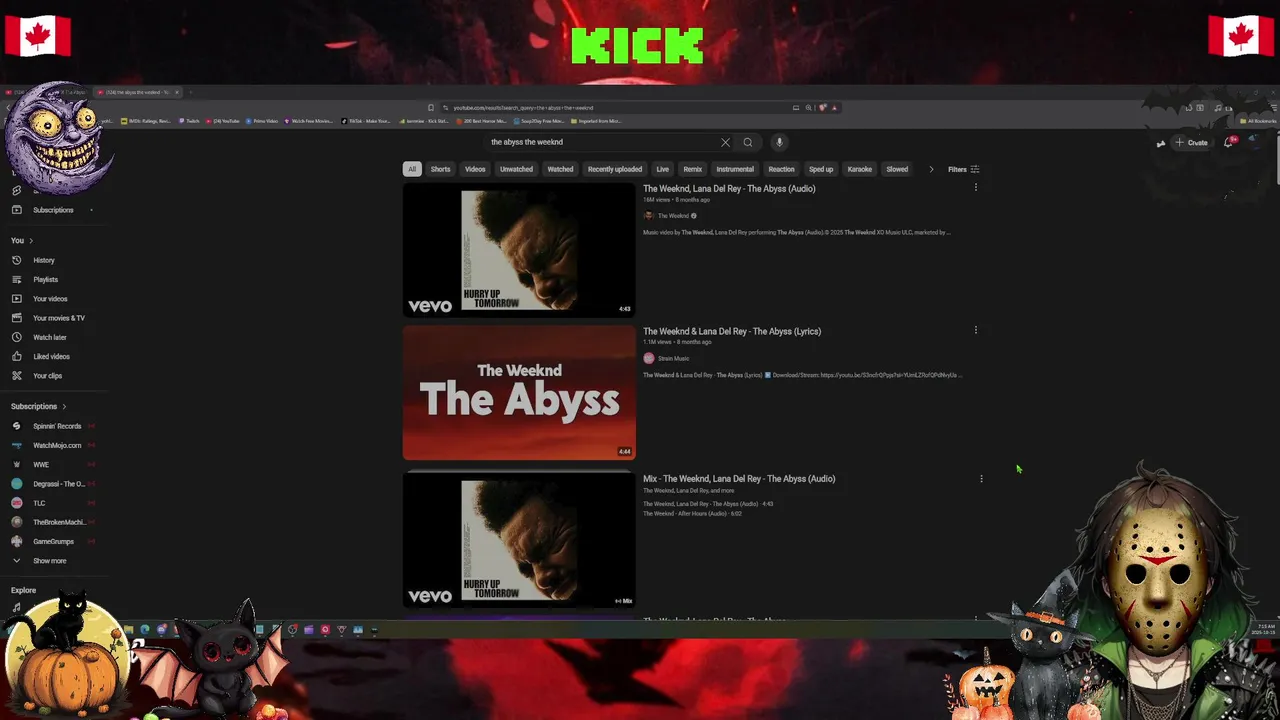Click the search magnifier button
The image size is (1280, 720).
[747, 142]
